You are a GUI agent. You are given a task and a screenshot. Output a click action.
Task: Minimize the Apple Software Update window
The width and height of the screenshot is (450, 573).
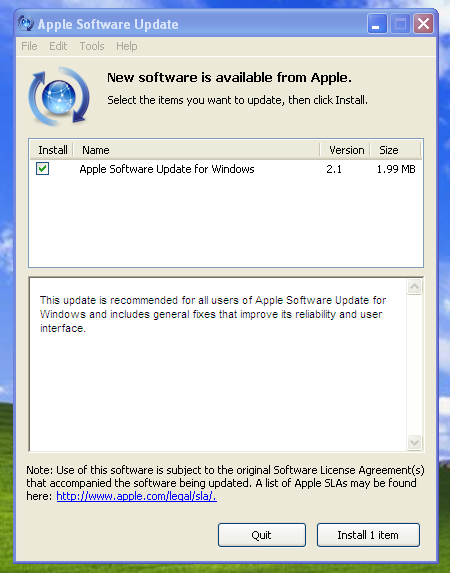click(377, 24)
